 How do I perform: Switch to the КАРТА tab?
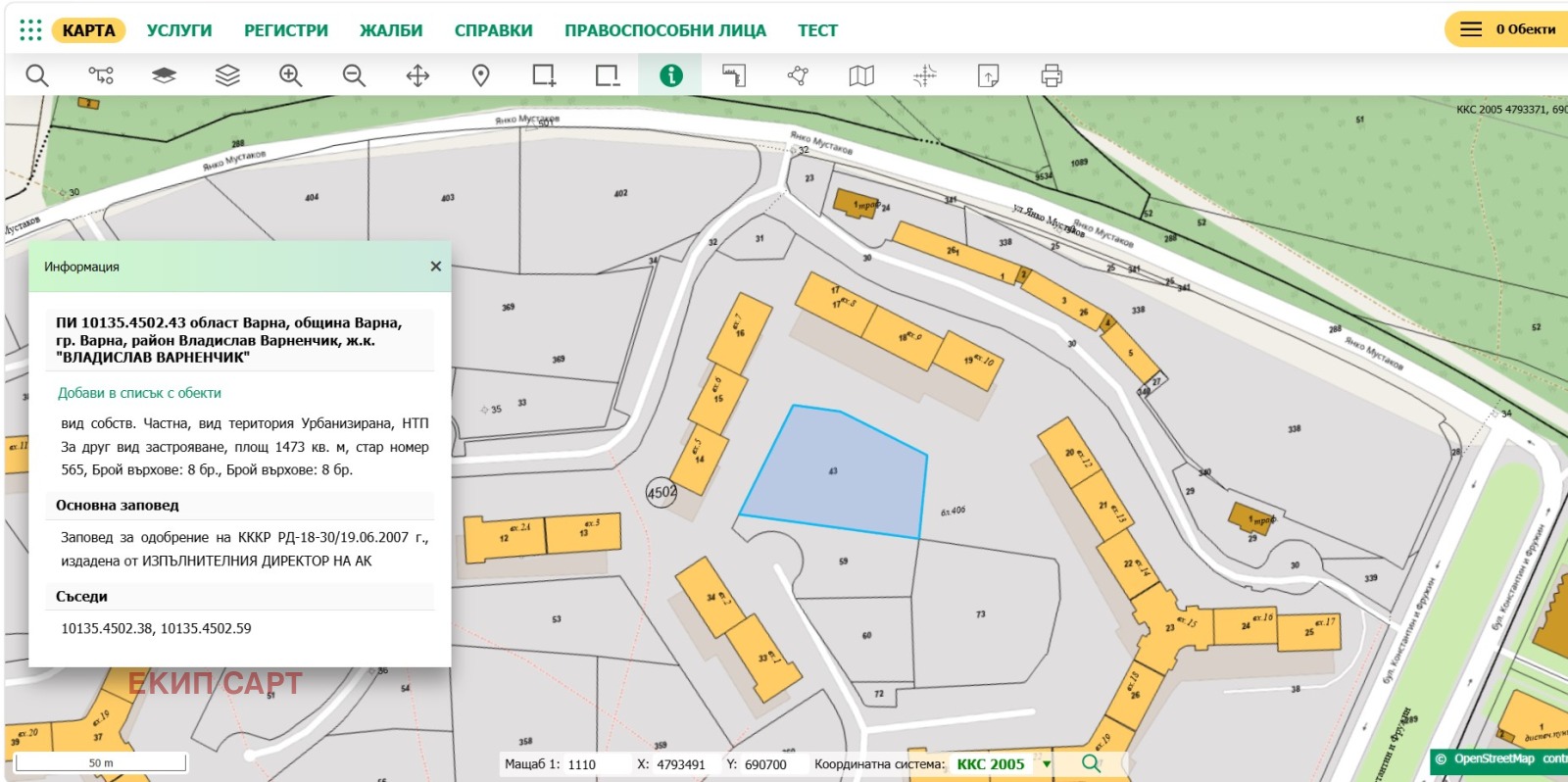[x=88, y=30]
